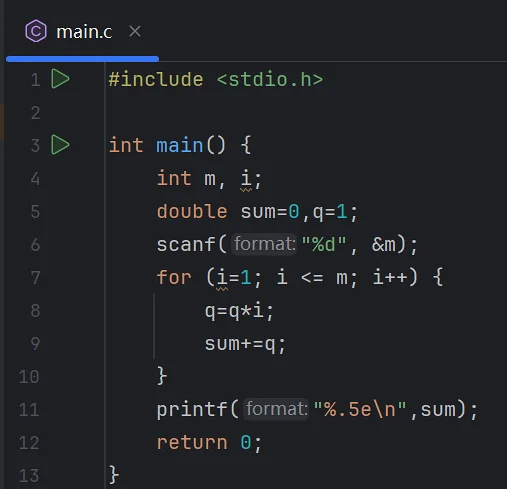Run from the gutter arrow on line 1
Screen dimensions: 507x489
pyautogui.click(x=60, y=79)
